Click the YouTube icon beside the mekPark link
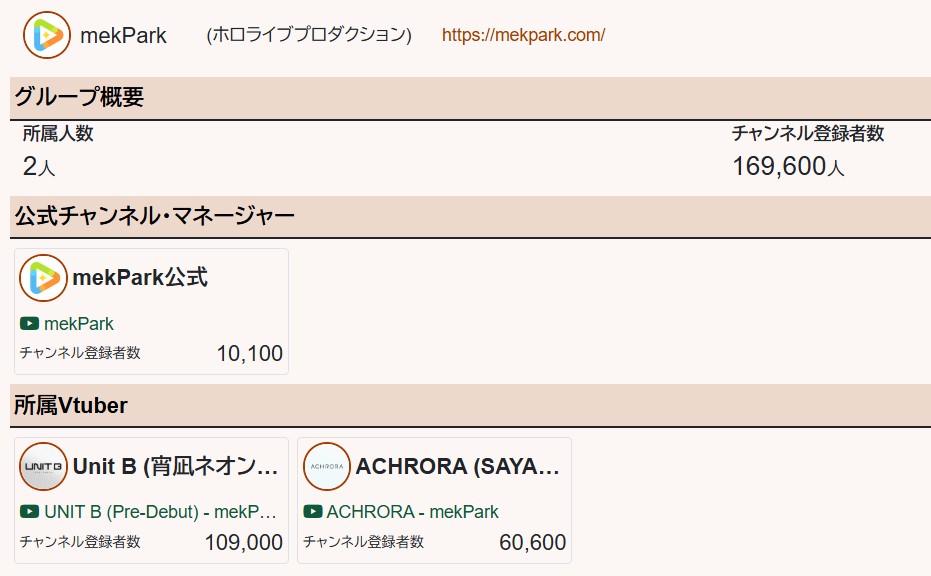The height and width of the screenshot is (576, 931). click(30, 324)
